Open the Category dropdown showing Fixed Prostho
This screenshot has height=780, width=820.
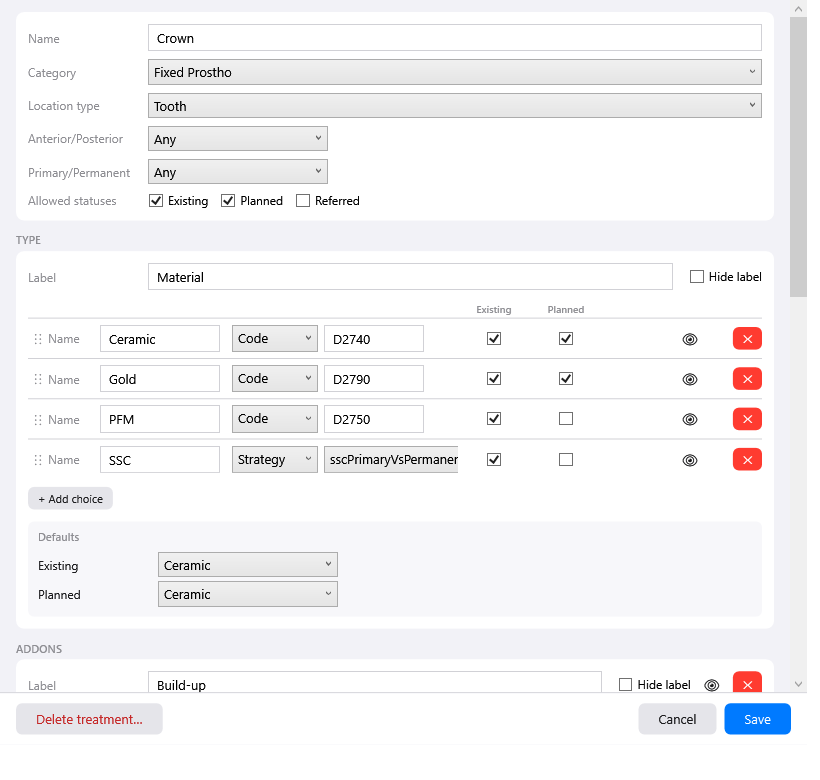click(x=454, y=72)
